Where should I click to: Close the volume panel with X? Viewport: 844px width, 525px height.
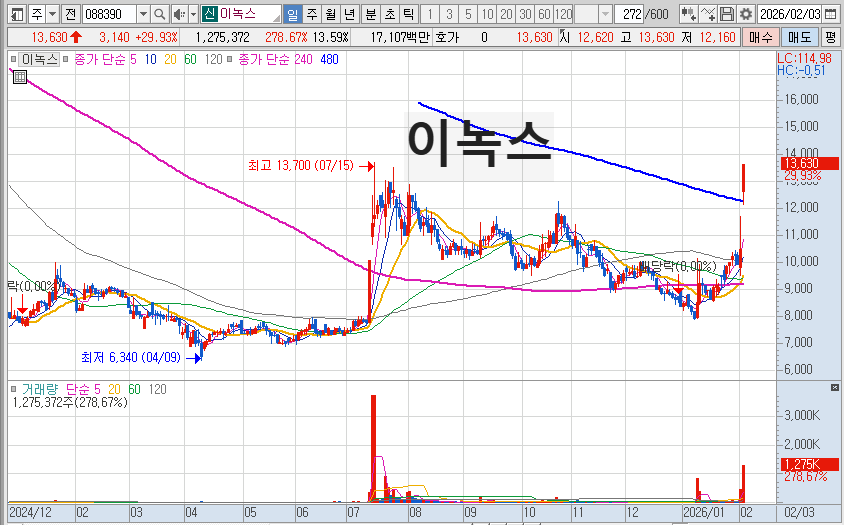click(x=835, y=388)
